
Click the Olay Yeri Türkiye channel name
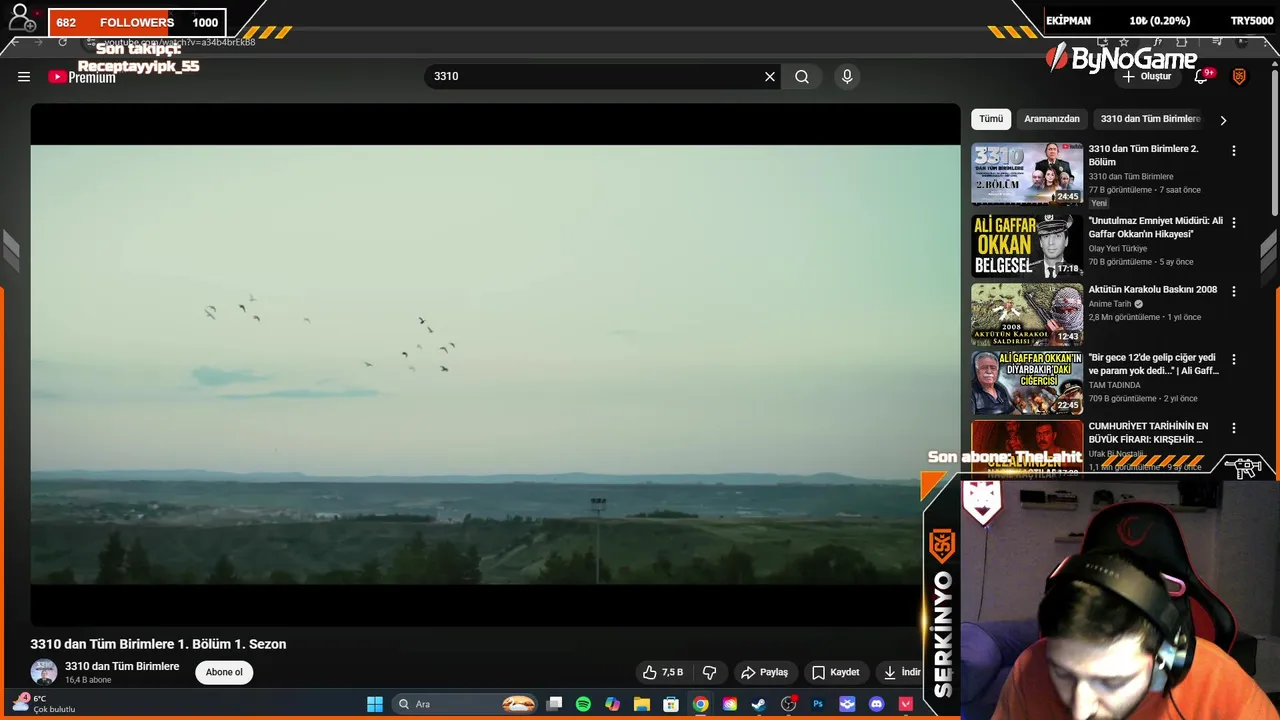coord(1118,248)
